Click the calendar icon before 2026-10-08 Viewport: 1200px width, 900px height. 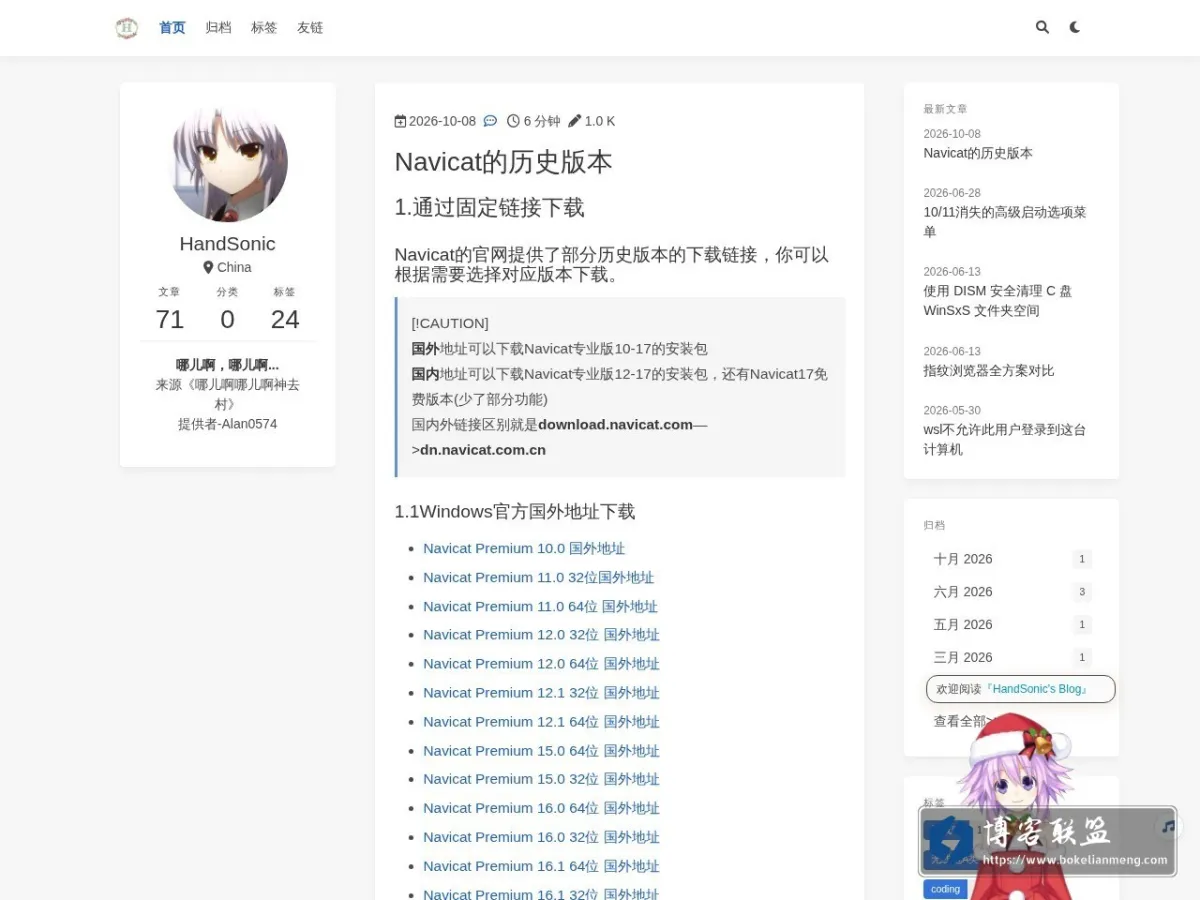point(401,121)
